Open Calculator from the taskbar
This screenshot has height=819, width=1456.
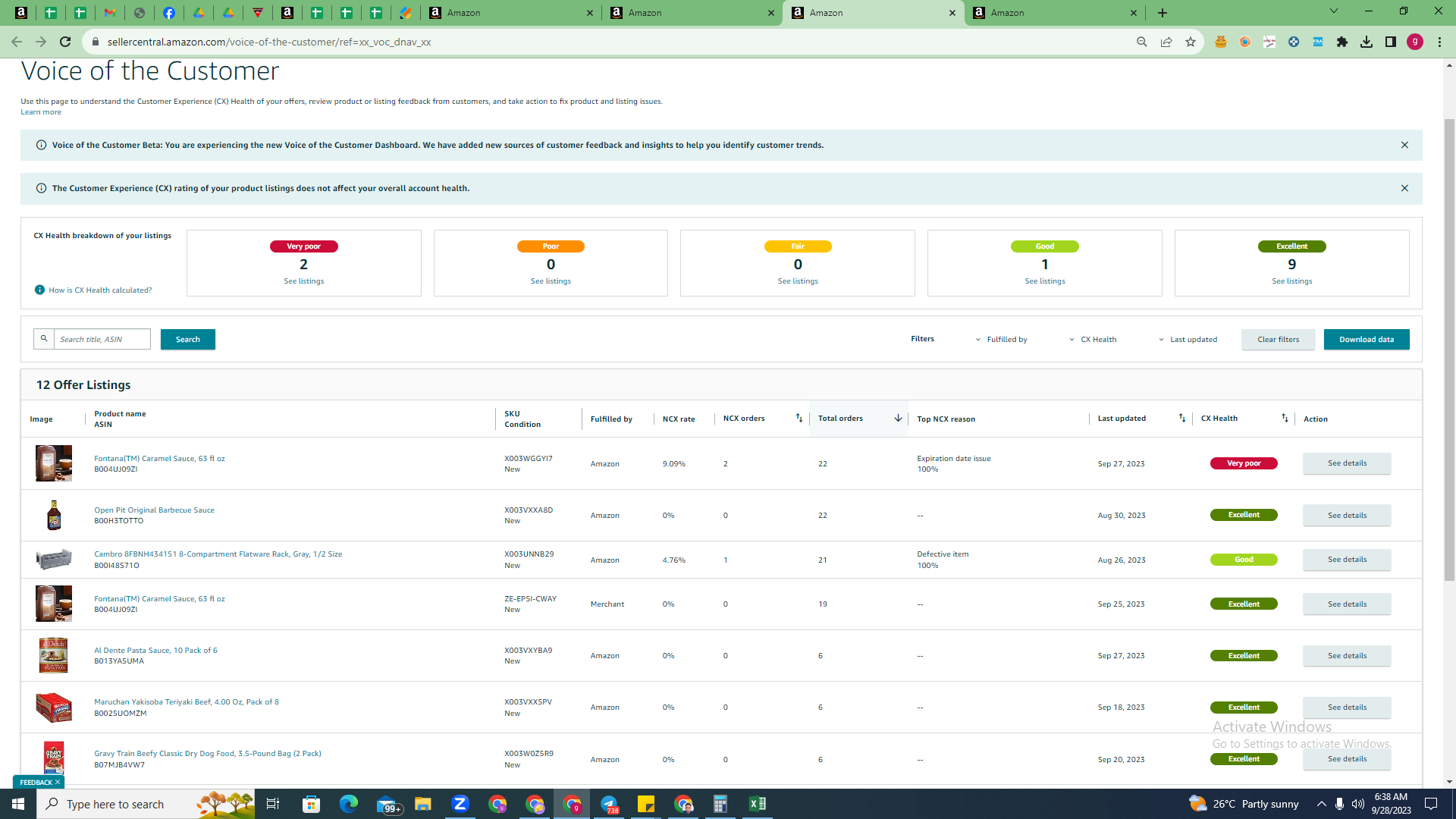720,804
